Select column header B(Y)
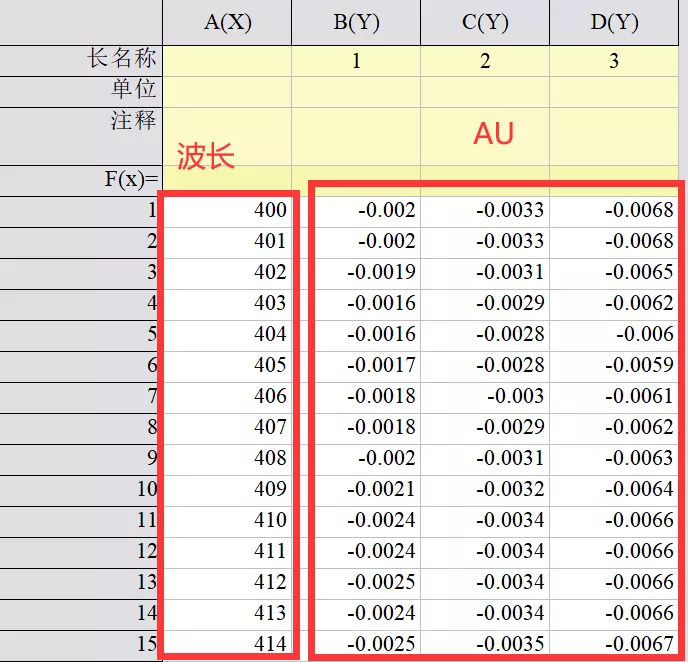The image size is (688, 662). [356, 23]
